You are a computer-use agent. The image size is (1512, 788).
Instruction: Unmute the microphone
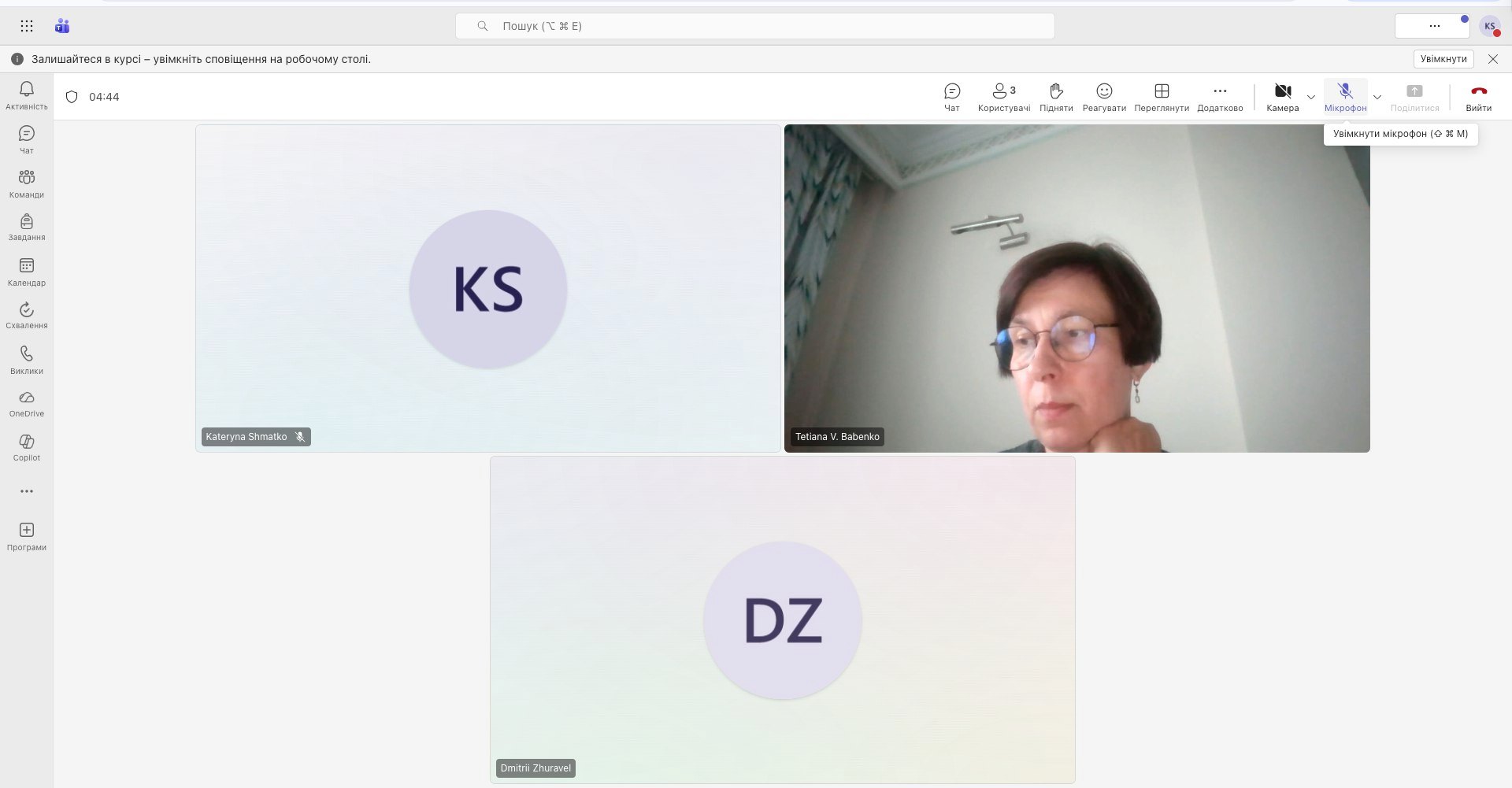click(1345, 97)
